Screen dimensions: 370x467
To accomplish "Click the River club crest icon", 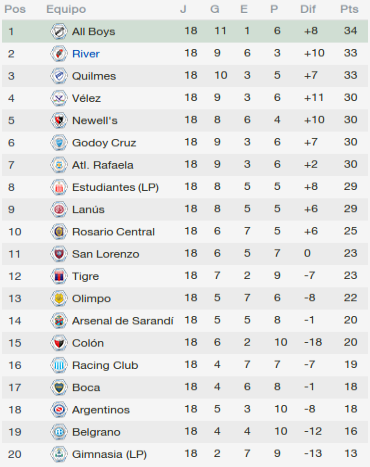I will click(59, 54).
